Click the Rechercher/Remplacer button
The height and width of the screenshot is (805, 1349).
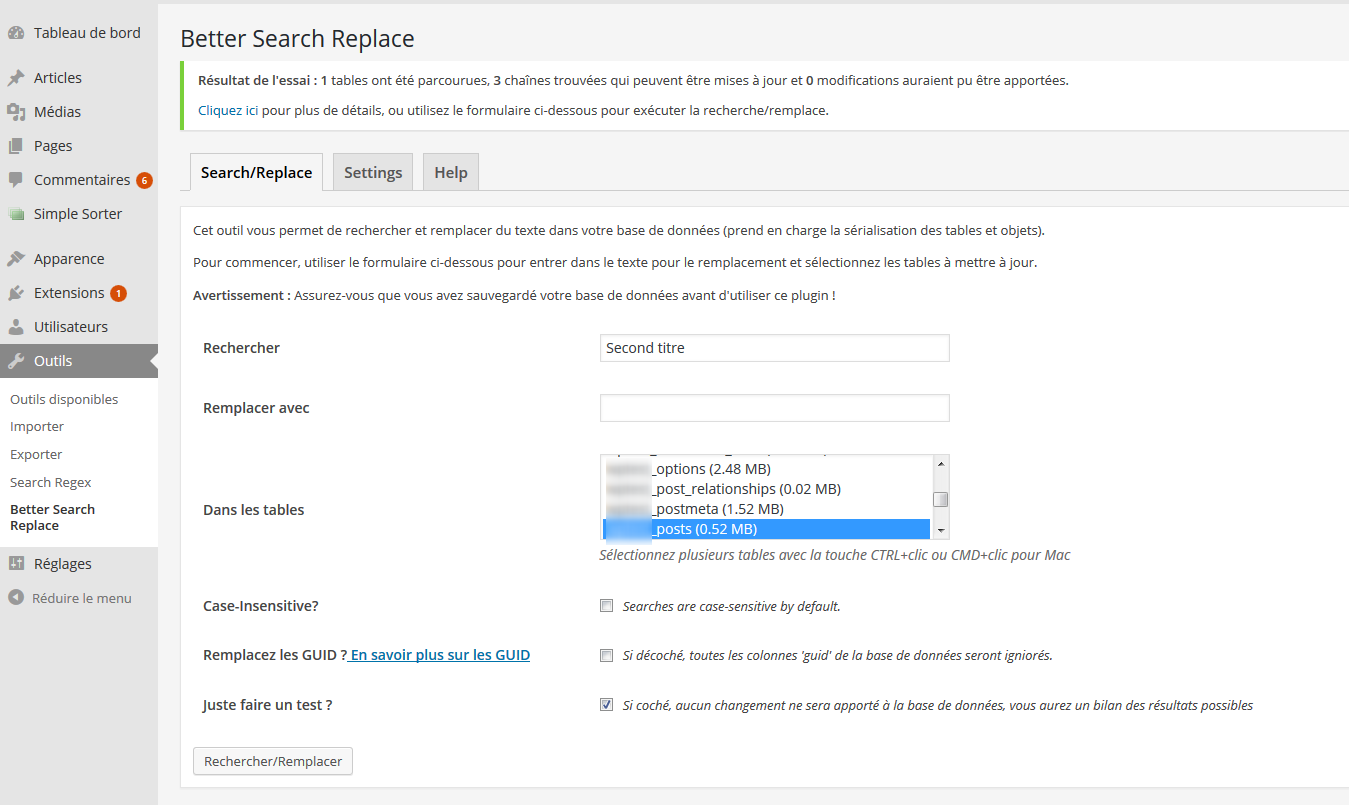click(273, 761)
